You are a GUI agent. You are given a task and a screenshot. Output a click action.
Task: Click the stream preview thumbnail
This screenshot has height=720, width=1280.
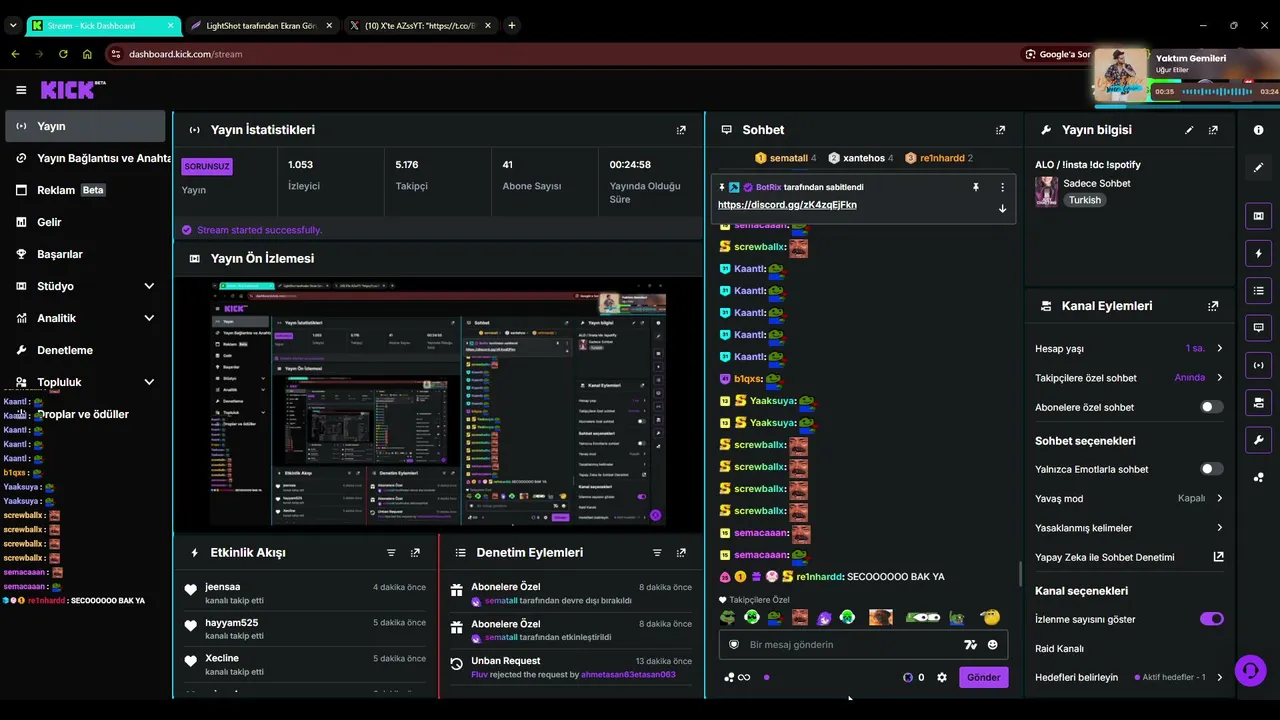pos(440,404)
